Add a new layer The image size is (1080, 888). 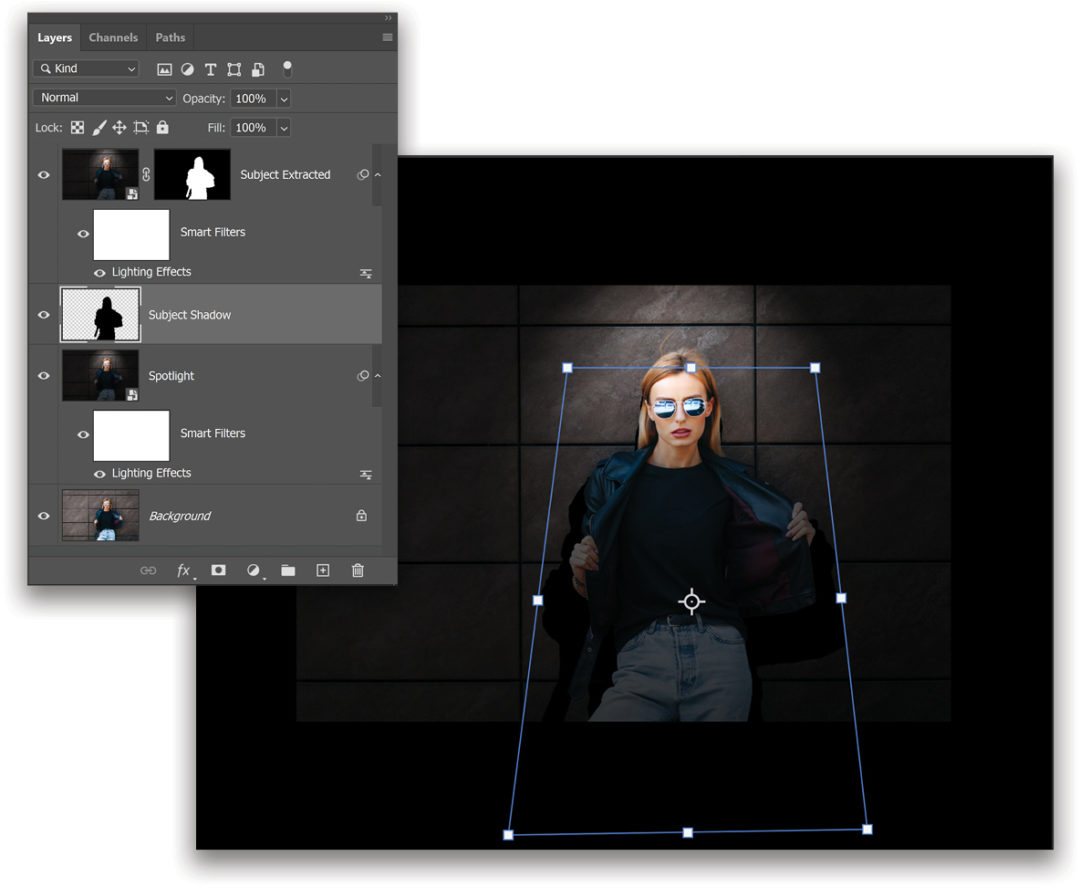pos(322,570)
